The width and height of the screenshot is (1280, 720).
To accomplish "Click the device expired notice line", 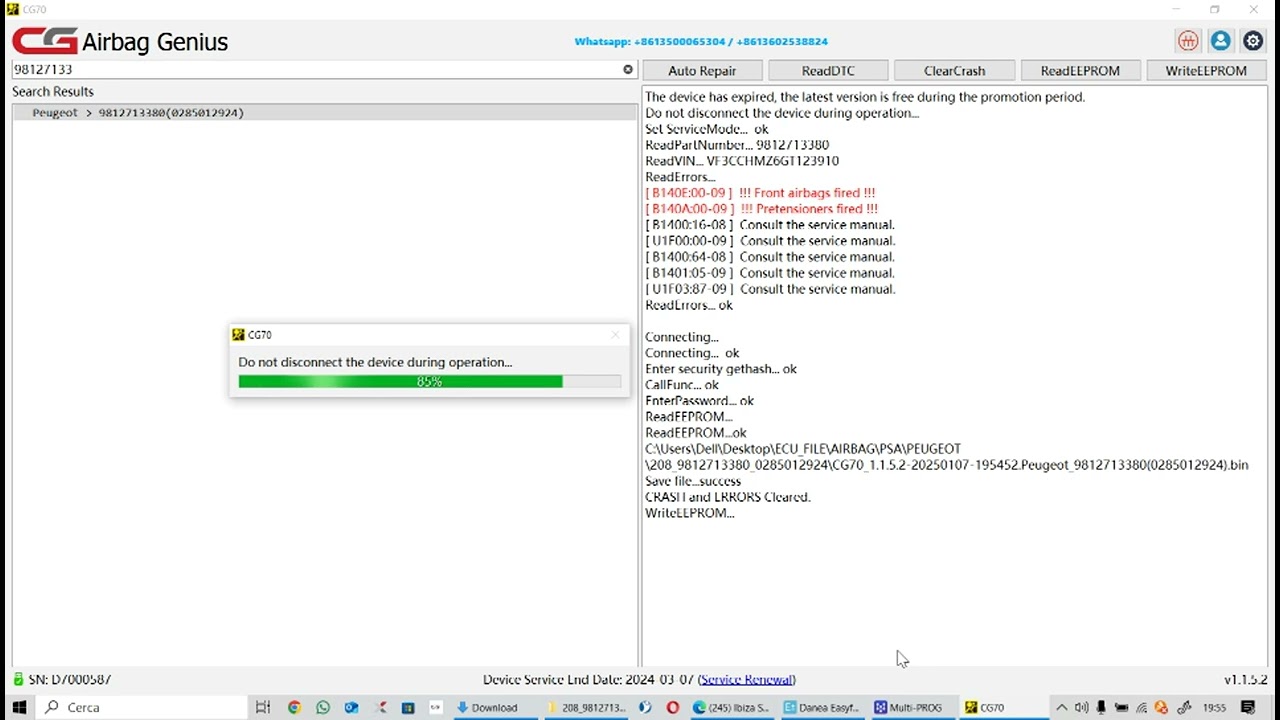I will point(865,97).
